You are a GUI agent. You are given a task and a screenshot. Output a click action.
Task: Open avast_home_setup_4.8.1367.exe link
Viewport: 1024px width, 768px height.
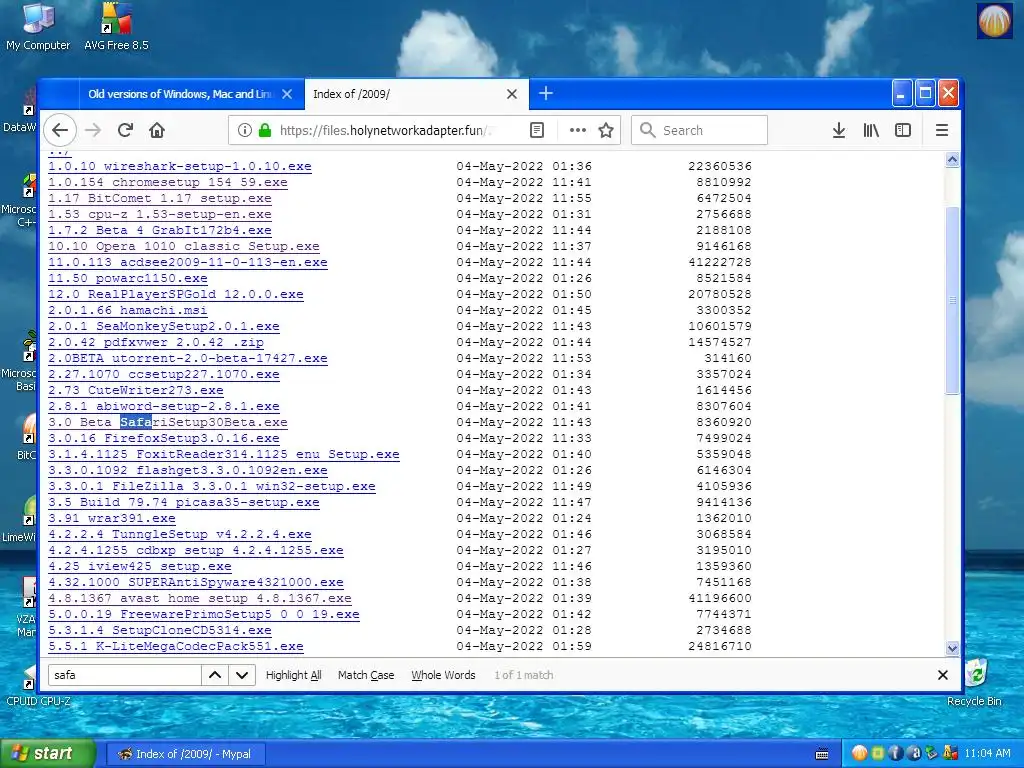[x=200, y=598]
